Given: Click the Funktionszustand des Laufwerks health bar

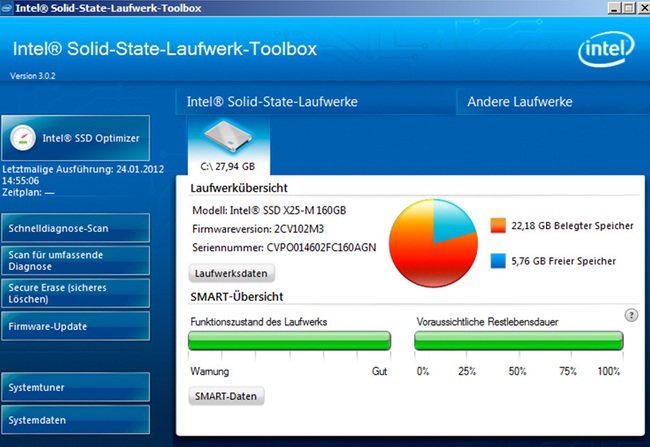Looking at the screenshot, I should [289, 340].
